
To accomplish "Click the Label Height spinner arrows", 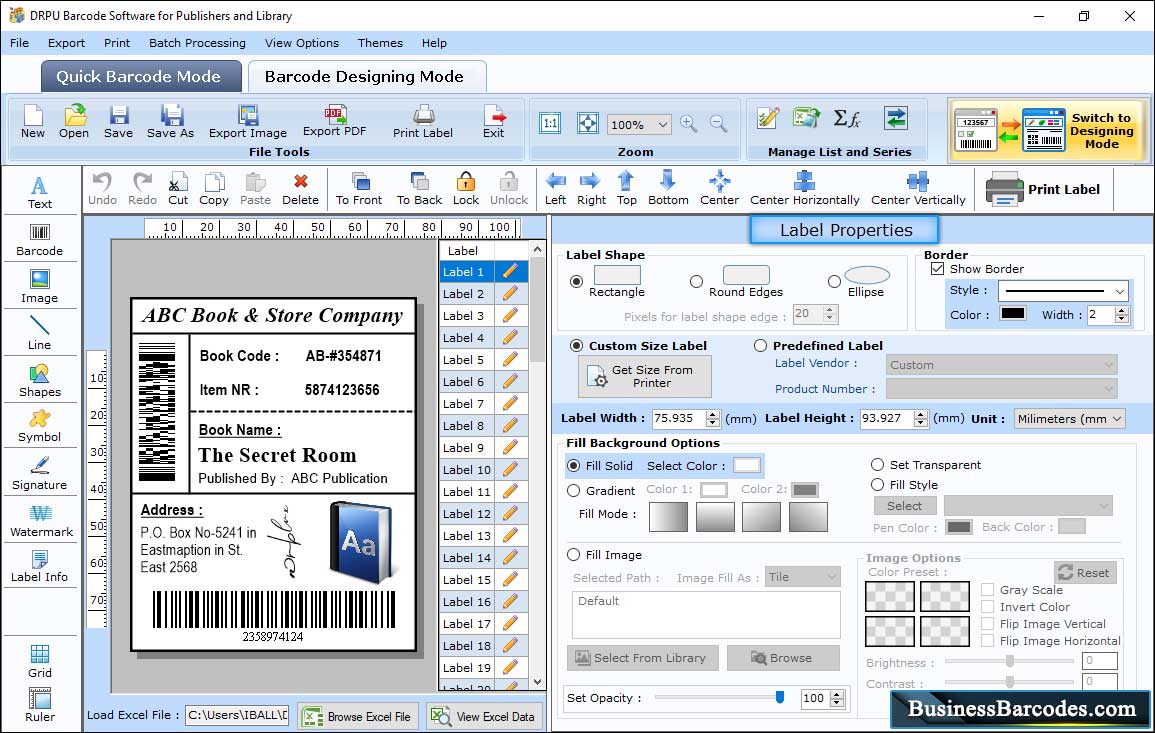I will coord(921,418).
